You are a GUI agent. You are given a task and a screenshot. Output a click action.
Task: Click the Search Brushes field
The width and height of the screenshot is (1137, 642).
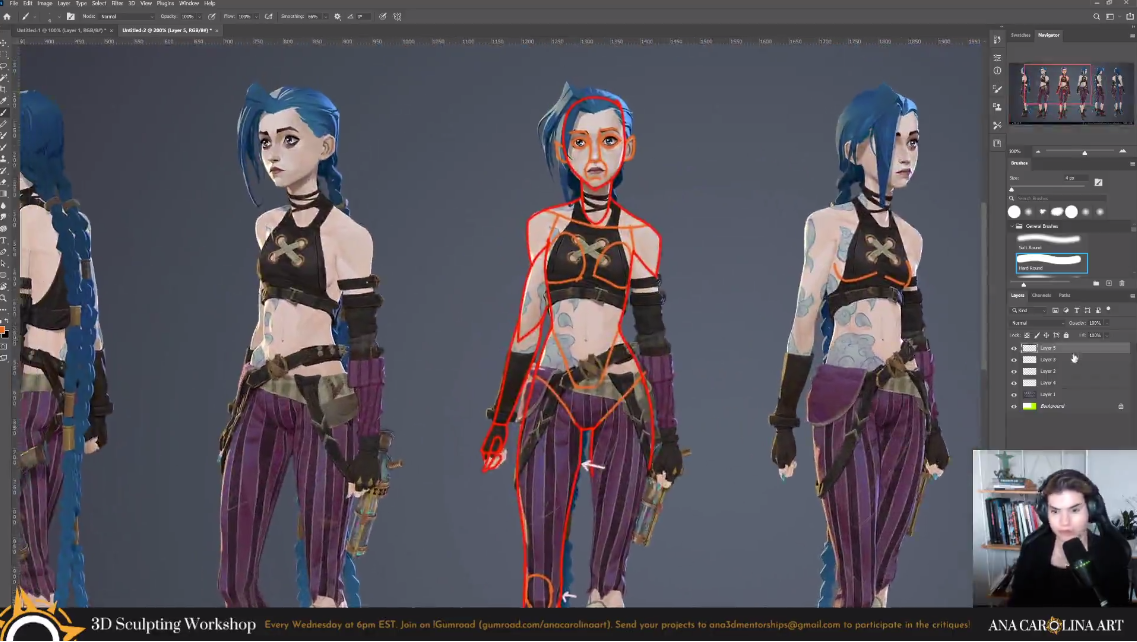point(1062,198)
